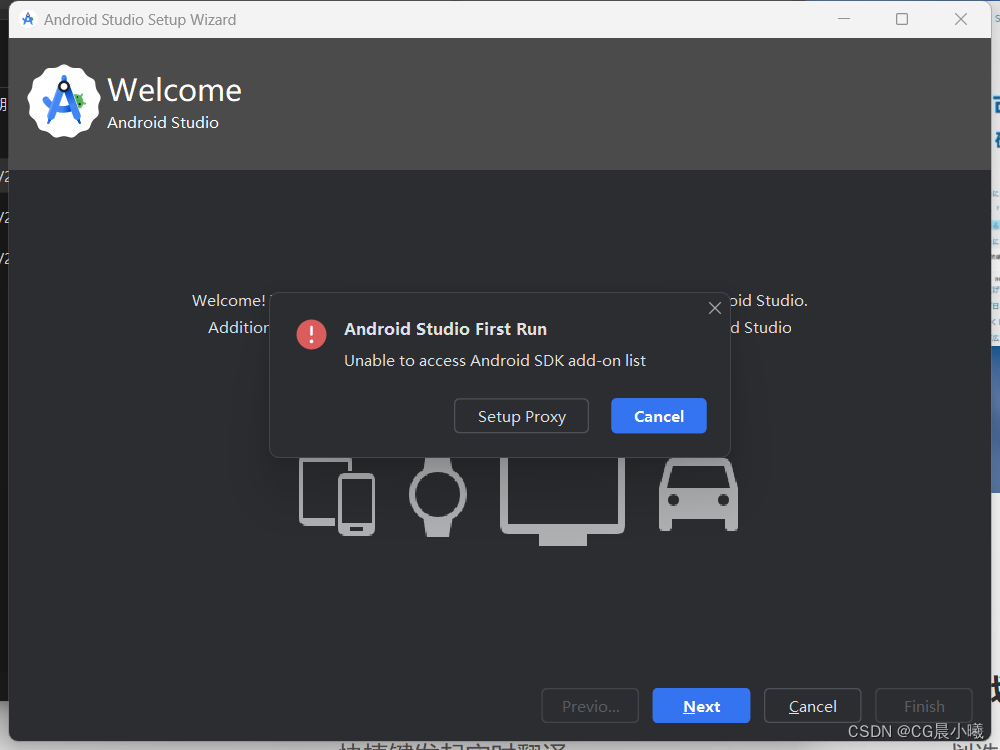The width and height of the screenshot is (1000, 750).
Task: Click the Next button in the wizard
Action: coord(701,706)
